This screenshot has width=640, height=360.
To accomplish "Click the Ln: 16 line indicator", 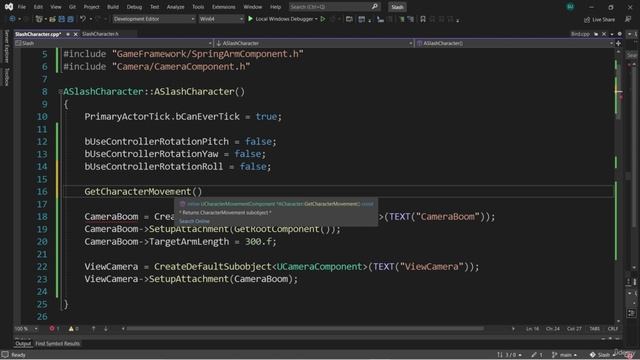I will pyautogui.click(x=532, y=329).
